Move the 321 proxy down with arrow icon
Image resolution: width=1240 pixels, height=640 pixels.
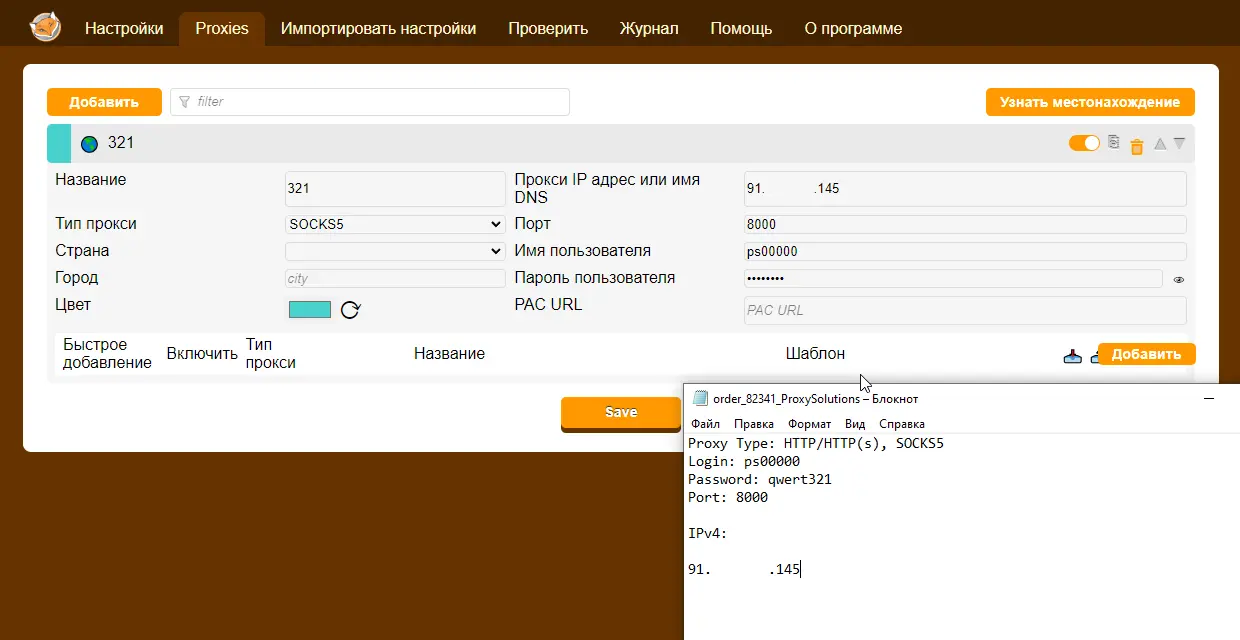pos(1180,143)
